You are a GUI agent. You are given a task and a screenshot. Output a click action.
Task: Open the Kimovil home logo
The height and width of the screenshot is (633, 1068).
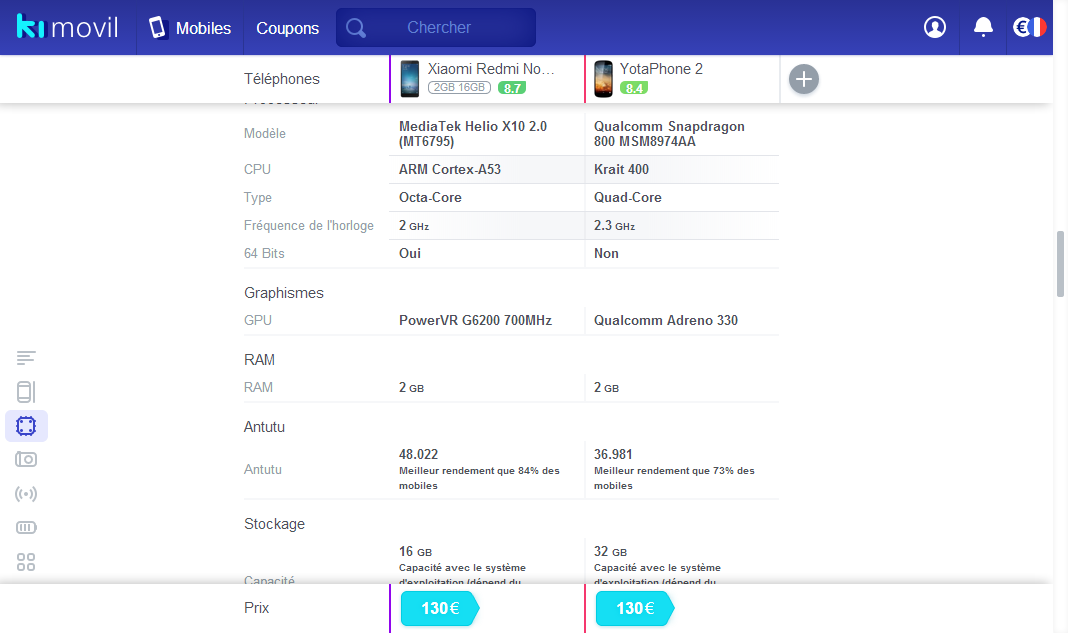pyautogui.click(x=67, y=27)
